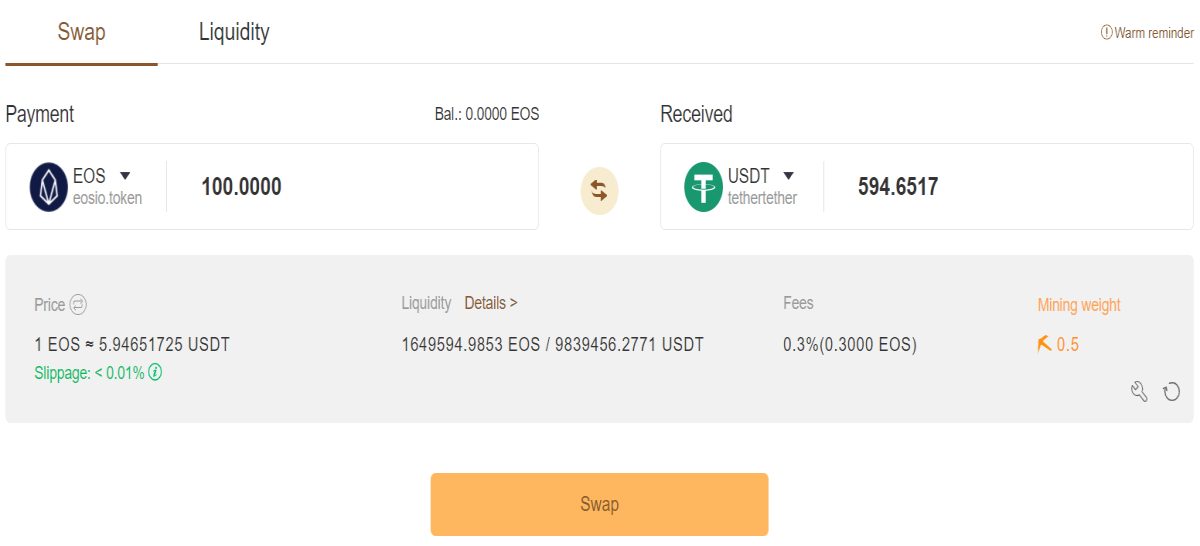This screenshot has width=1200, height=546.
Task: Click the Warm reminder info icon
Action: (1106, 33)
